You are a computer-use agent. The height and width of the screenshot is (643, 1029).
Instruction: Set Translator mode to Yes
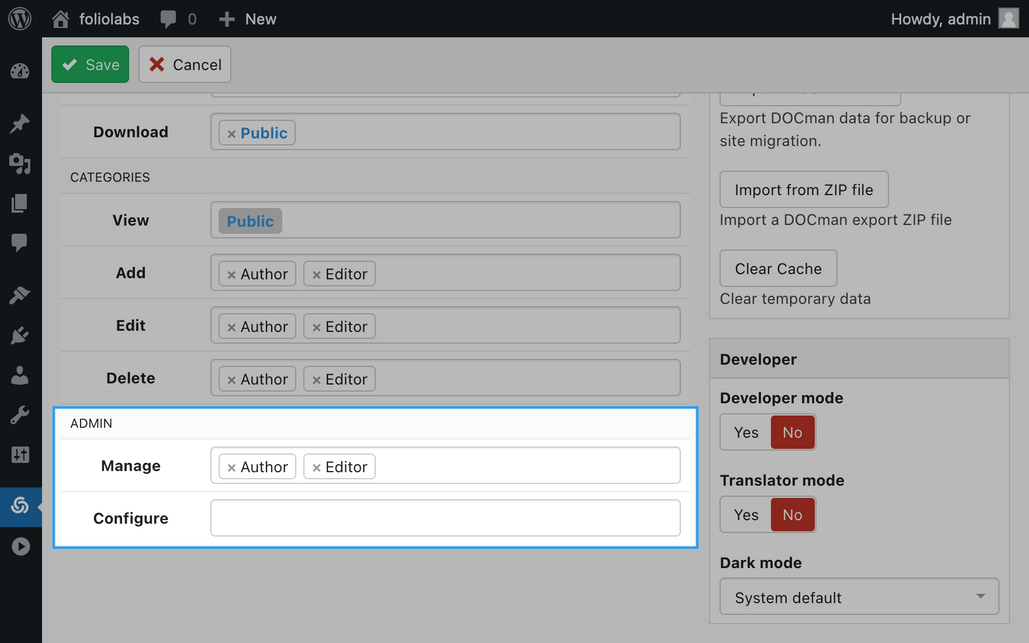pyautogui.click(x=746, y=515)
